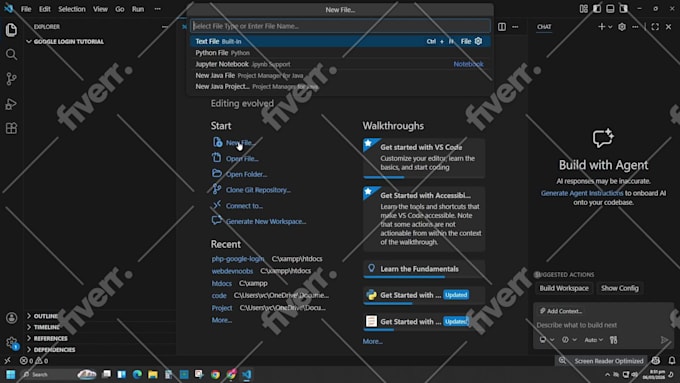
Task: Open the Manage gear in activity bar
Action: click(12, 343)
